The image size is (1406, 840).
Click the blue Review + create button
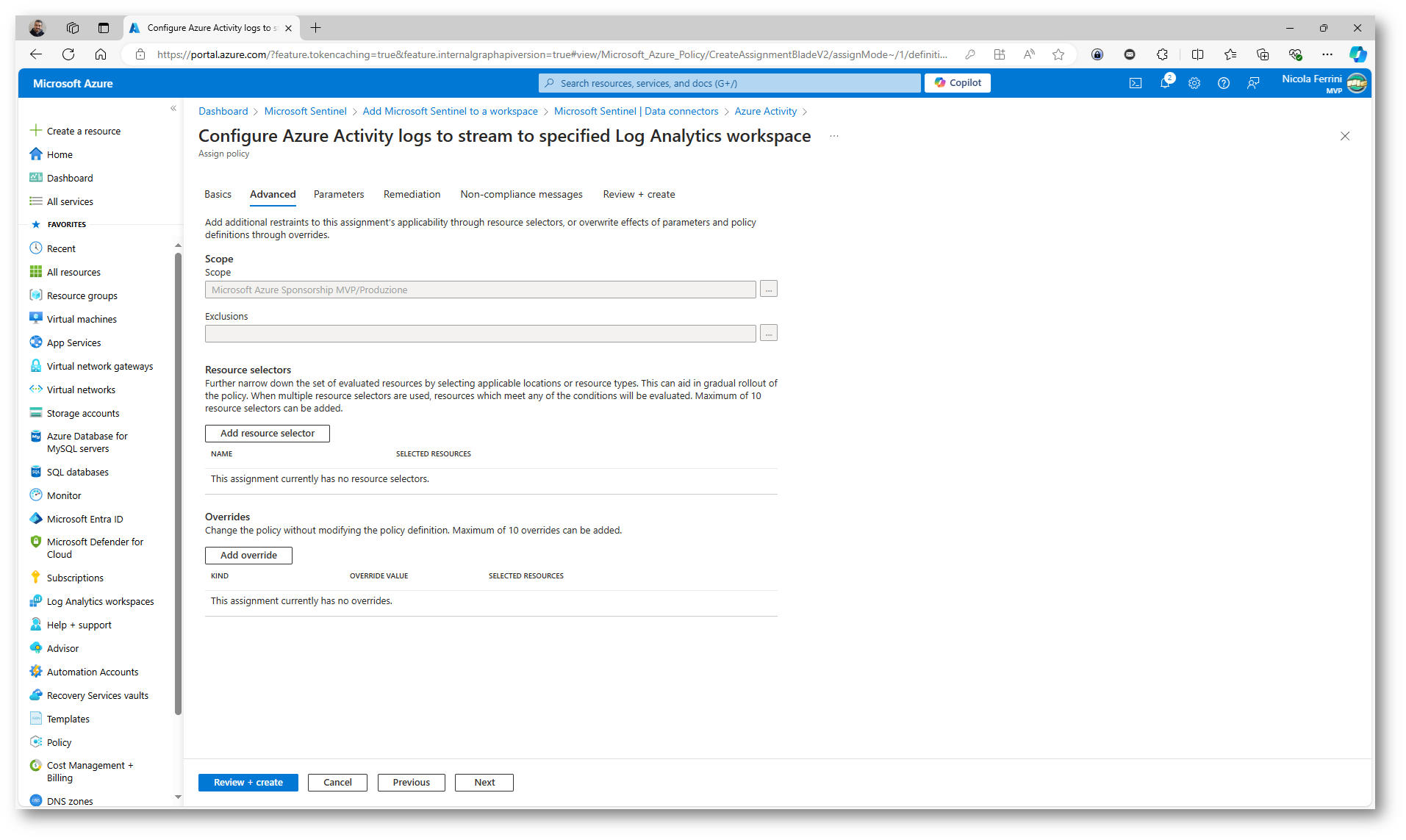pyautogui.click(x=248, y=783)
